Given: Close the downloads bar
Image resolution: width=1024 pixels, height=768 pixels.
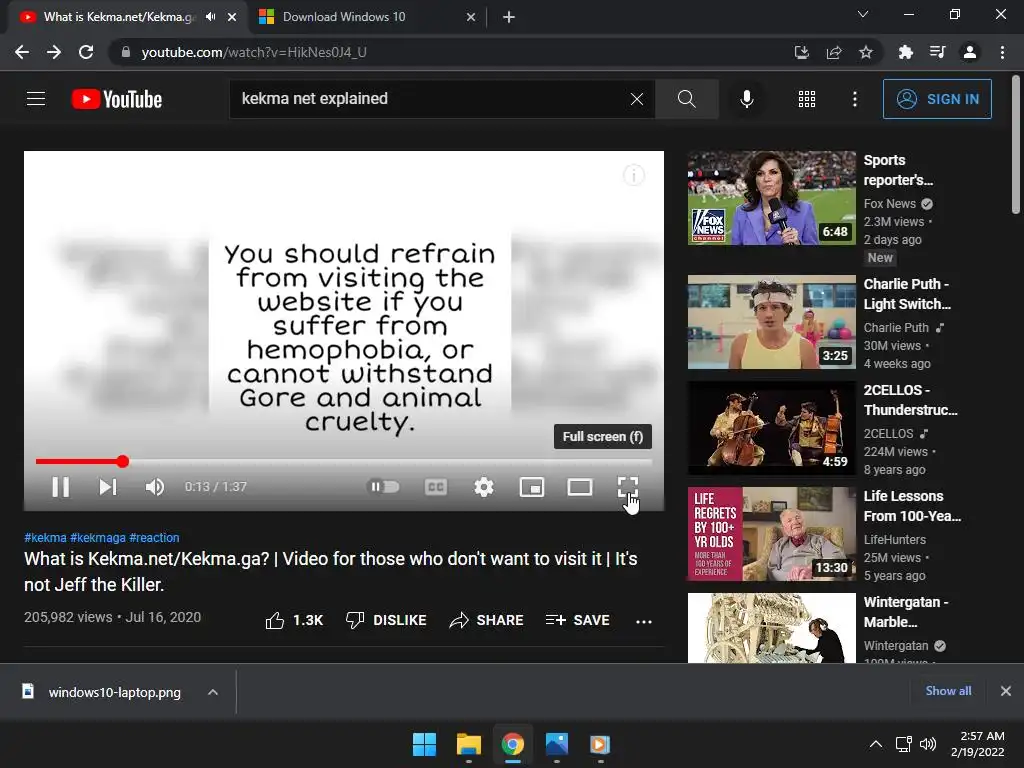Looking at the screenshot, I should (1006, 691).
